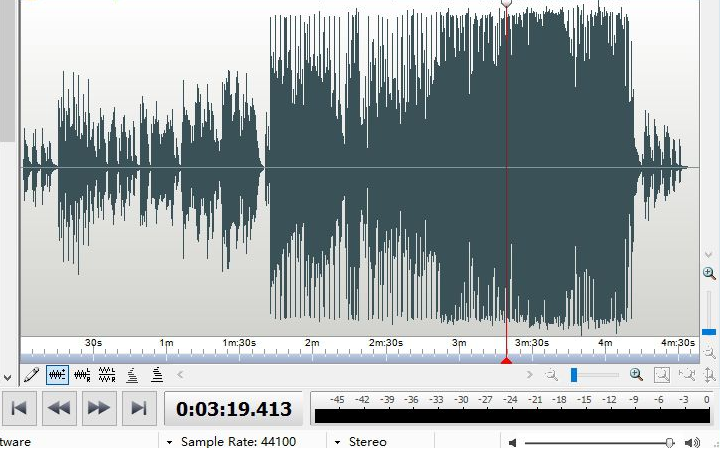
Task: Zoom out vertically with right-side magnifier
Action: tap(709, 352)
